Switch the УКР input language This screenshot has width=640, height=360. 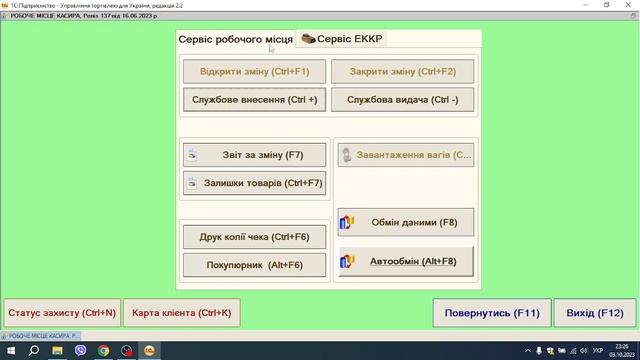click(598, 351)
